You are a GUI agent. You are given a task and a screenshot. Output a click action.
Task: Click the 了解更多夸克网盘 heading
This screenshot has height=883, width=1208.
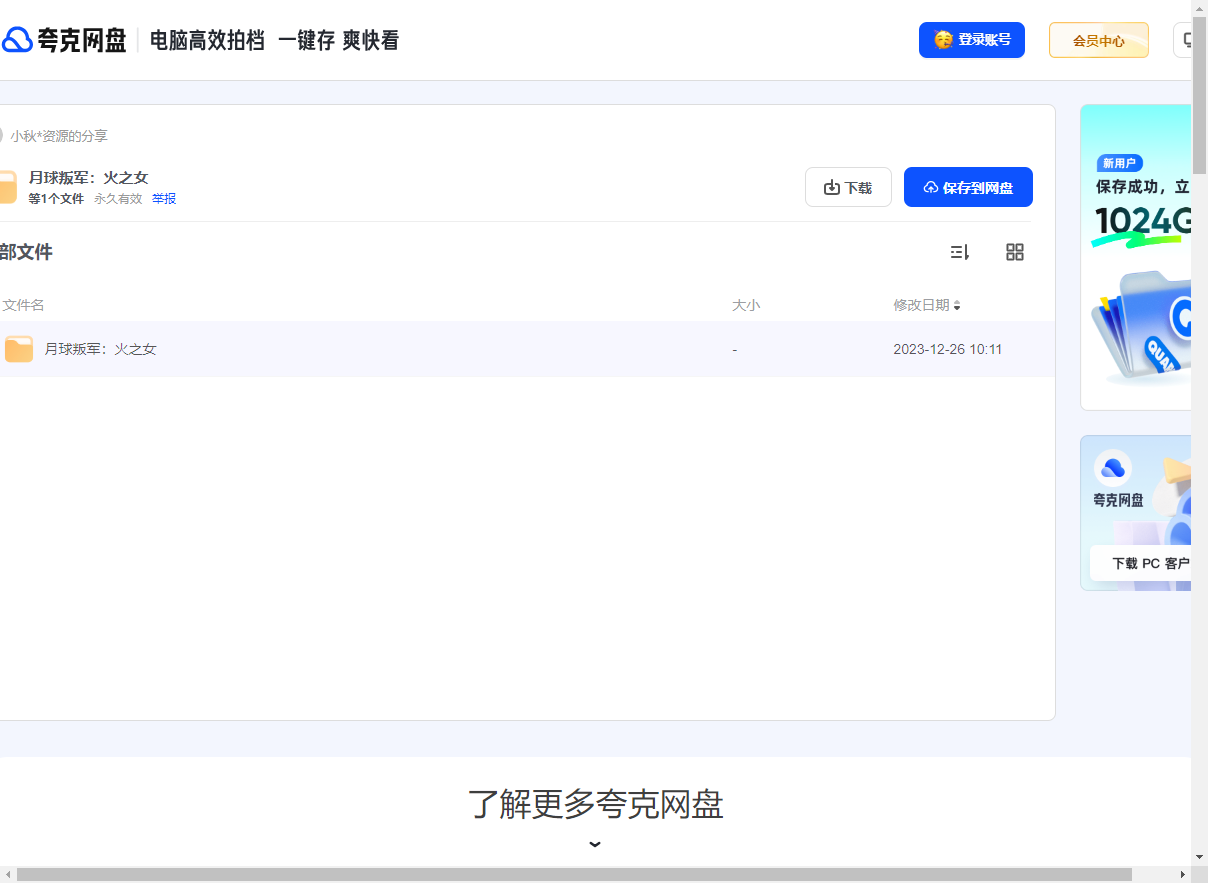pyautogui.click(x=596, y=804)
